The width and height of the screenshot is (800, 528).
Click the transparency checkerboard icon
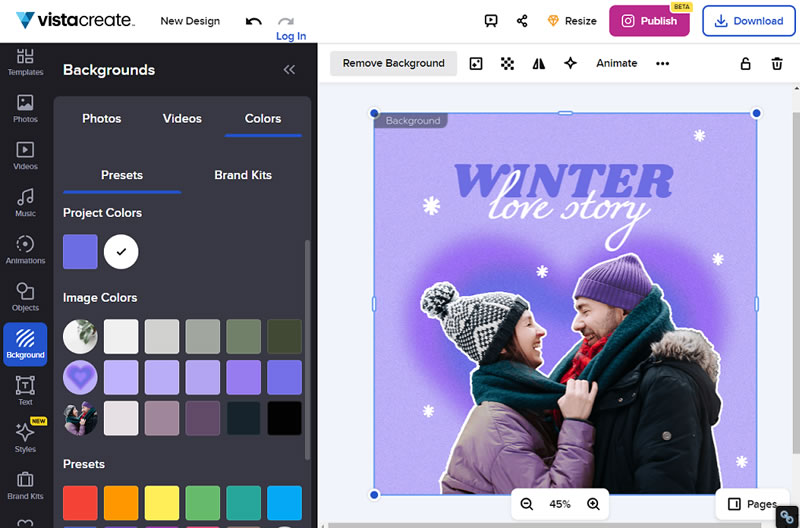pos(507,63)
